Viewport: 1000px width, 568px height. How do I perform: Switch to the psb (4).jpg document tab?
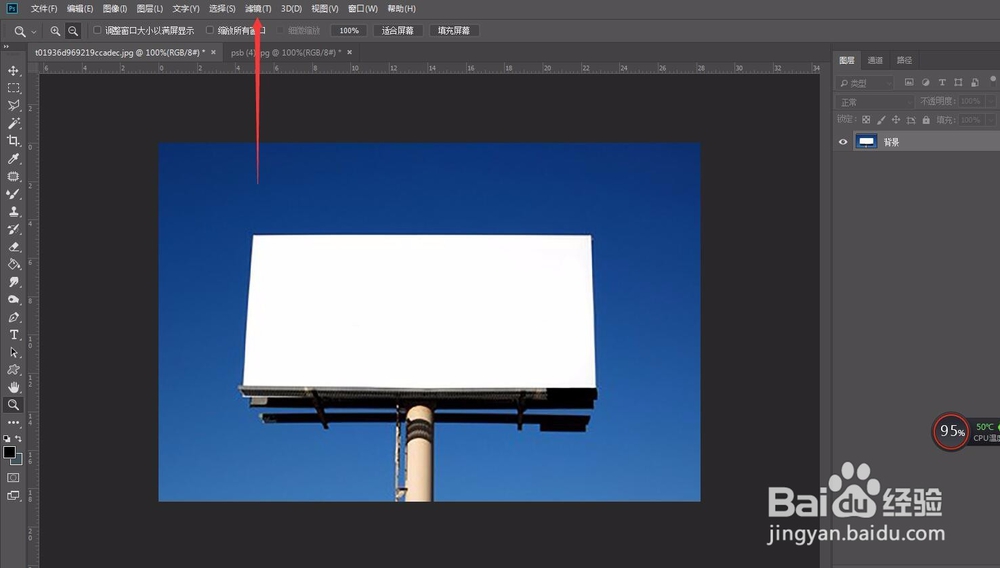click(285, 52)
